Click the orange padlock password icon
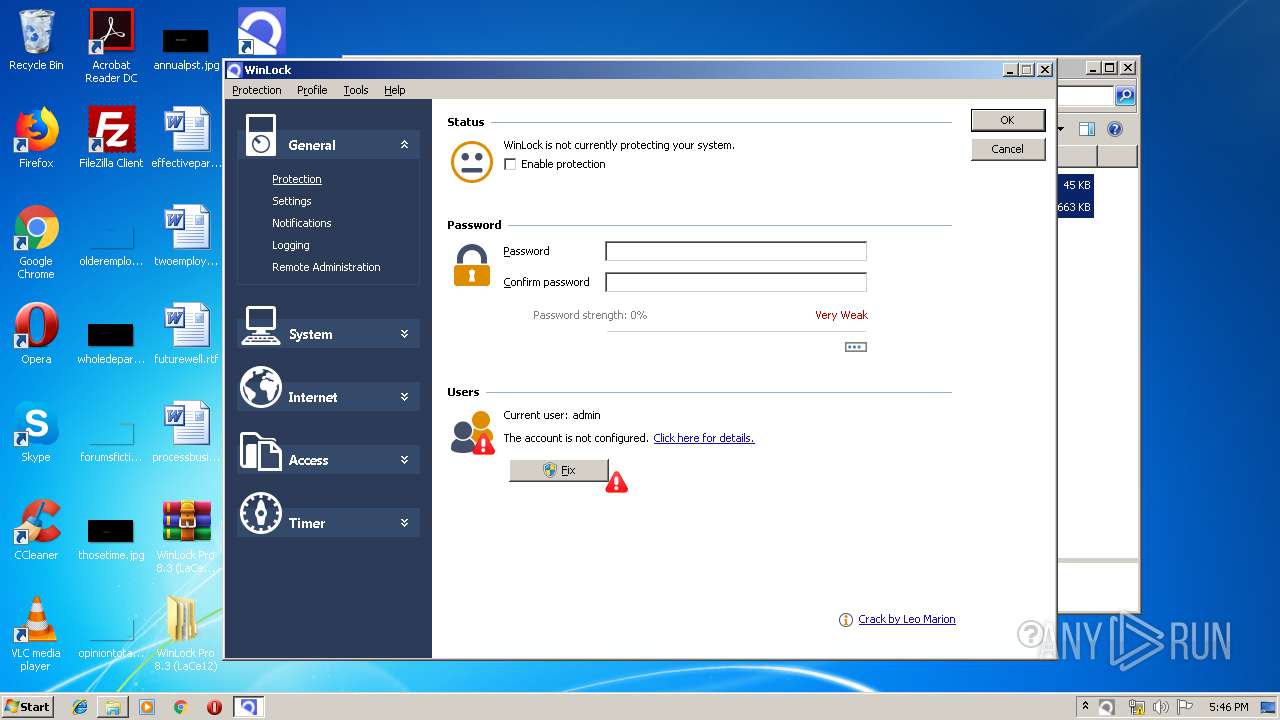Screen dimensions: 1280x720 [472, 266]
